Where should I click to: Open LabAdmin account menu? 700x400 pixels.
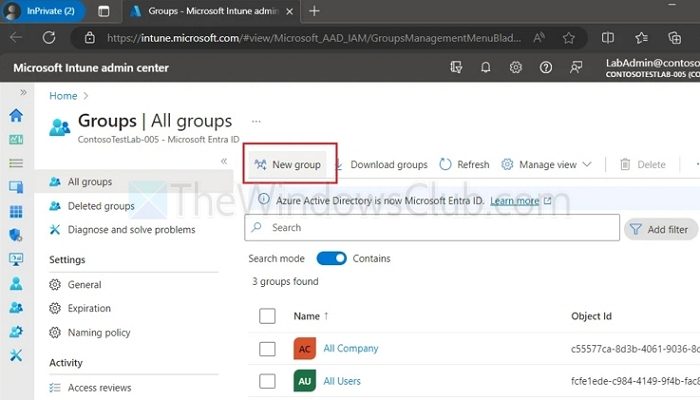[x=652, y=68]
